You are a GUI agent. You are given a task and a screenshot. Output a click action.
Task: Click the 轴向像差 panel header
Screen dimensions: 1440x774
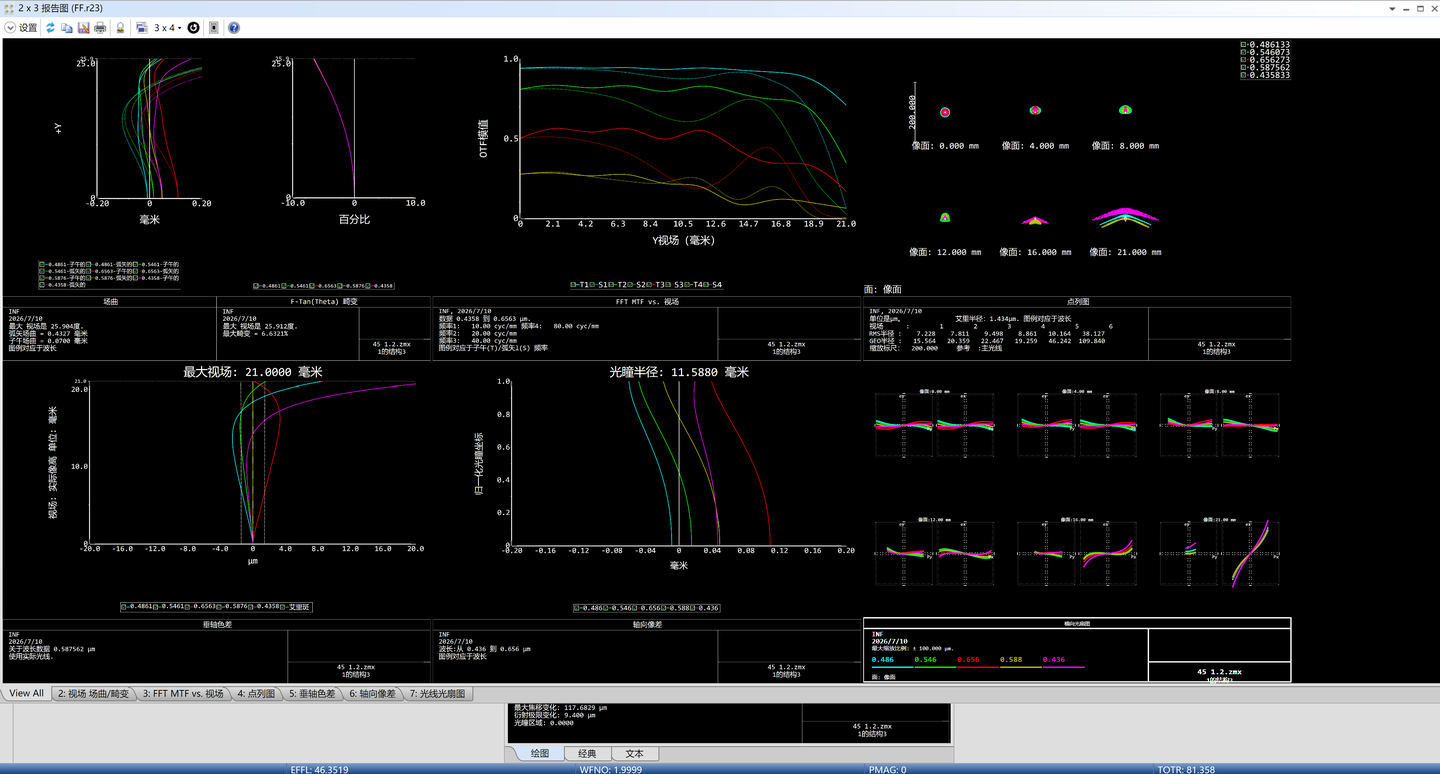647,624
